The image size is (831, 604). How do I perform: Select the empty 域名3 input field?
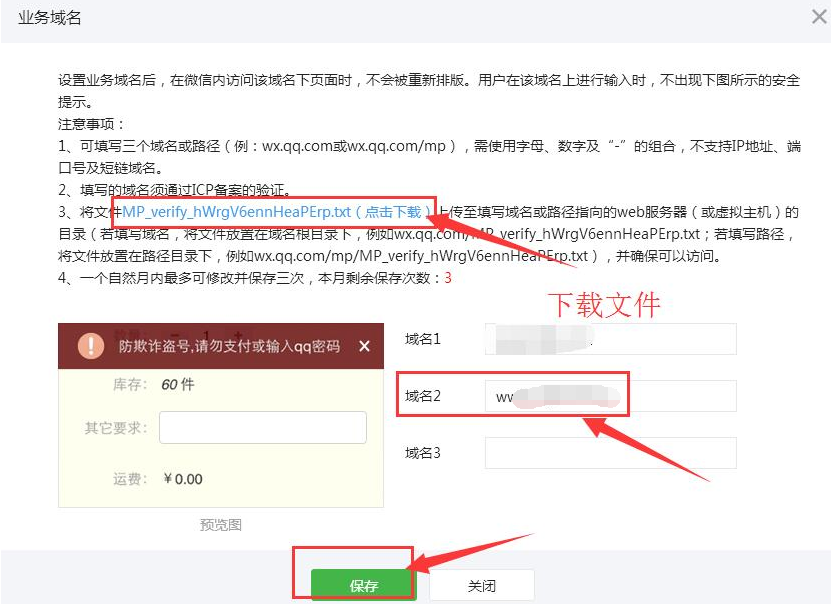tap(610, 453)
